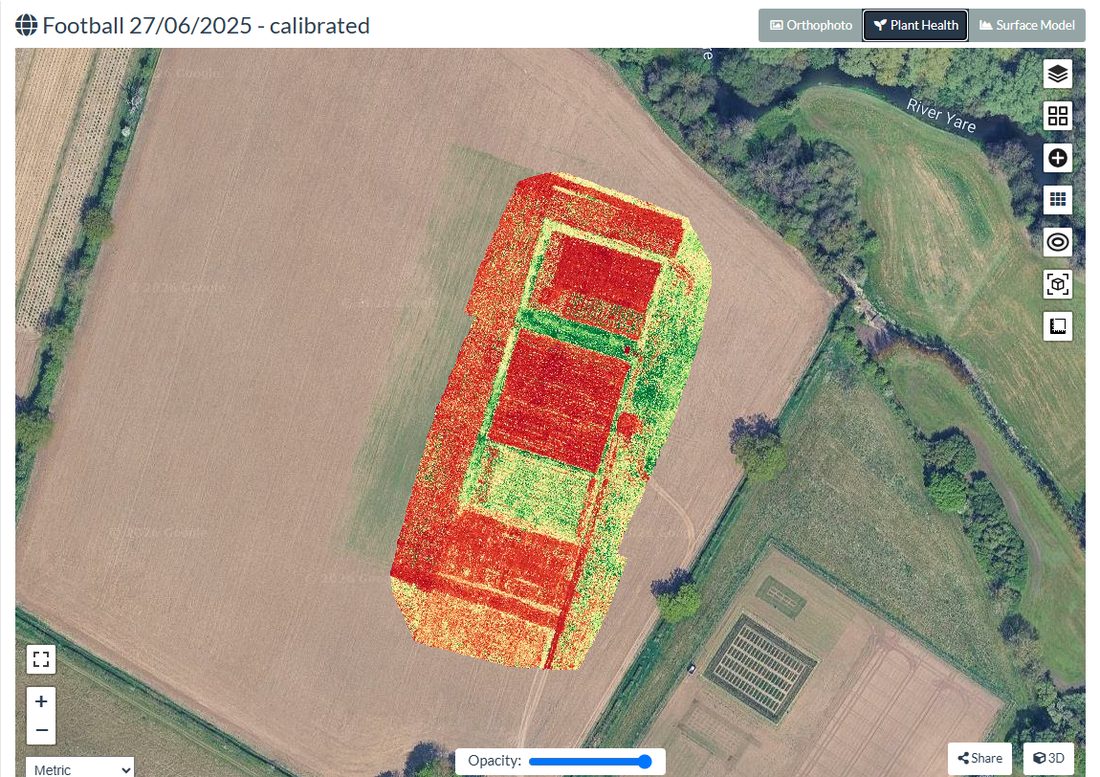Screen dimensions: 1100x777
Task: Open the Surface Model tab
Action: [x=1027, y=25]
